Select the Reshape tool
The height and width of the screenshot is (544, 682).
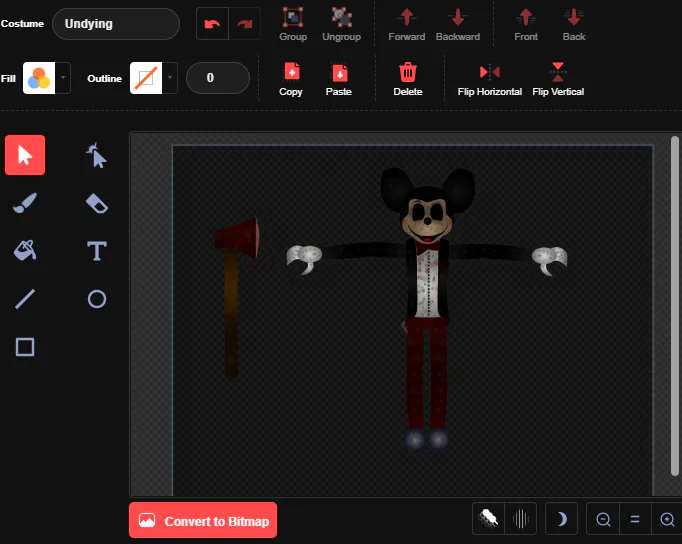tap(97, 155)
